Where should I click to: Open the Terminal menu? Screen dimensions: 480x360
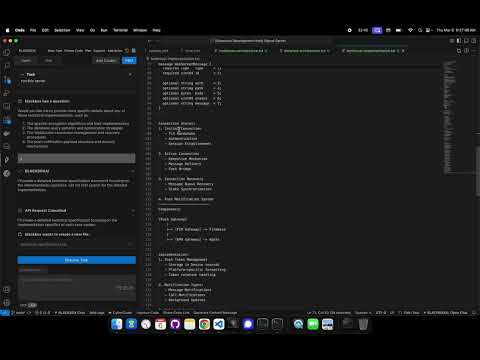click(121, 30)
